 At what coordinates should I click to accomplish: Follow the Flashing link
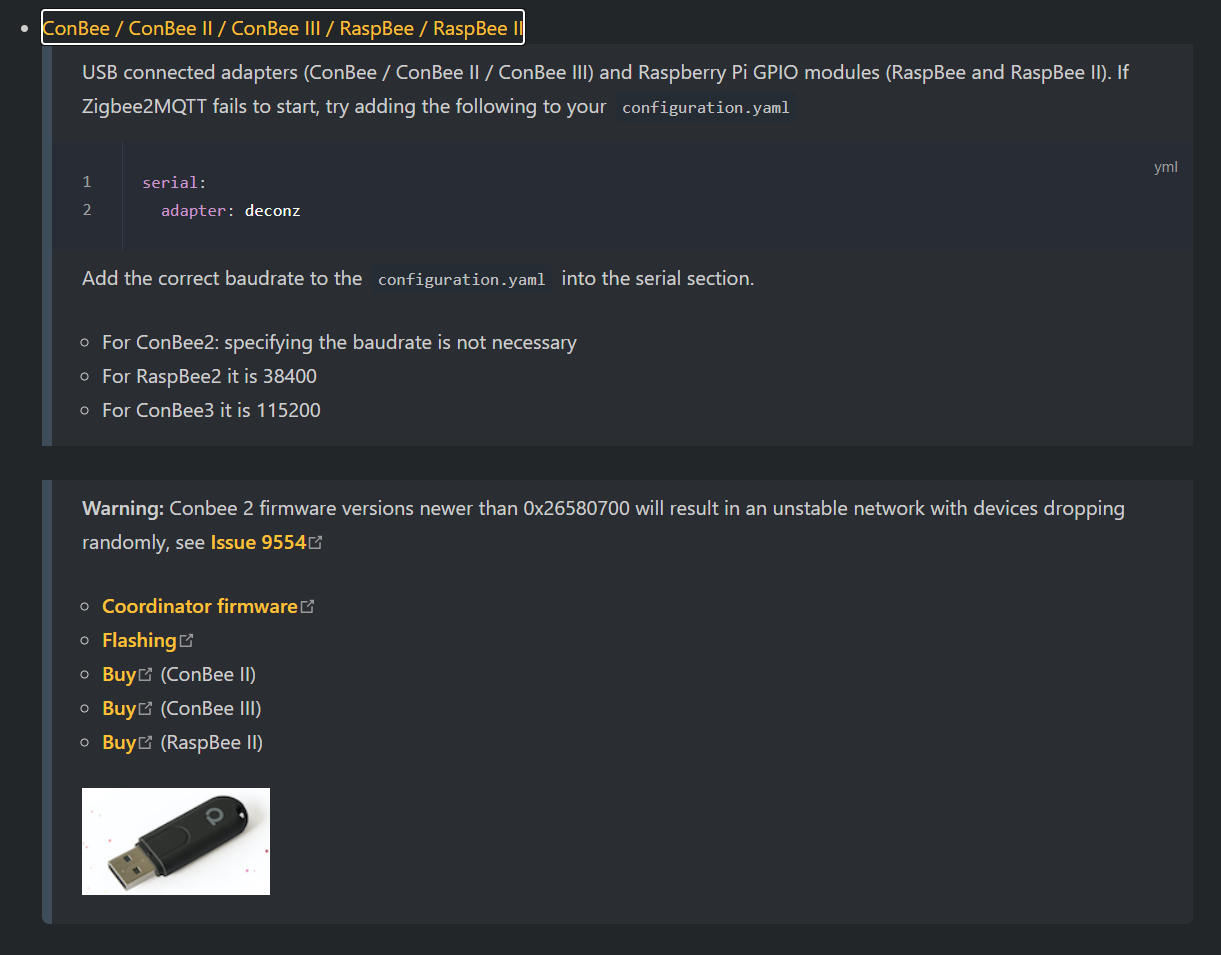[x=139, y=640]
